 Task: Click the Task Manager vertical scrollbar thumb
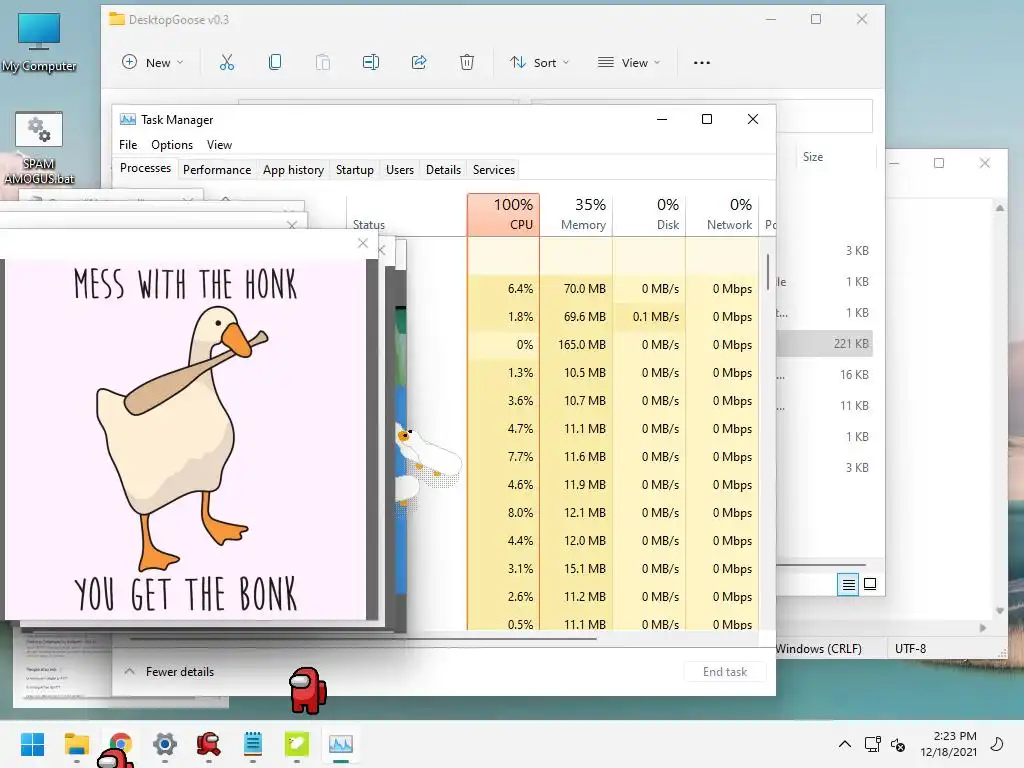tap(768, 270)
